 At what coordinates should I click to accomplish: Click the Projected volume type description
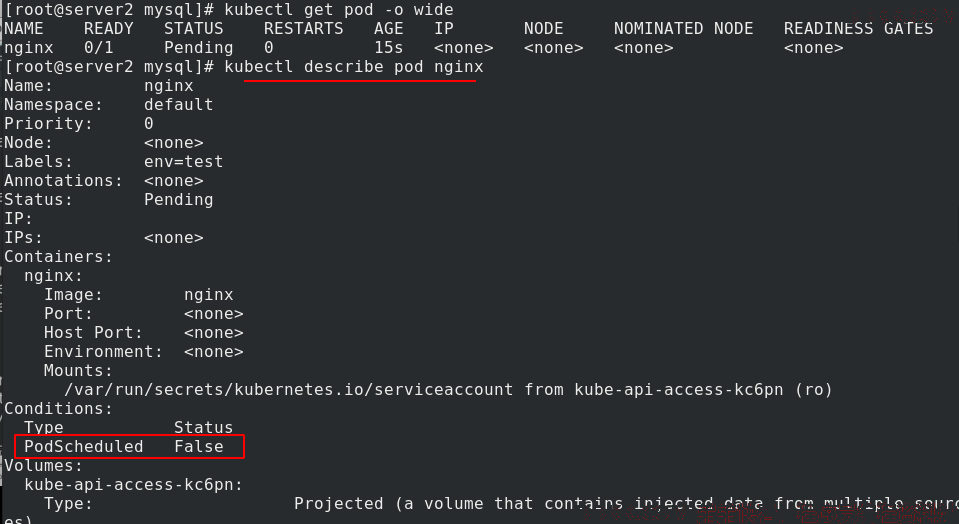pos(626,504)
